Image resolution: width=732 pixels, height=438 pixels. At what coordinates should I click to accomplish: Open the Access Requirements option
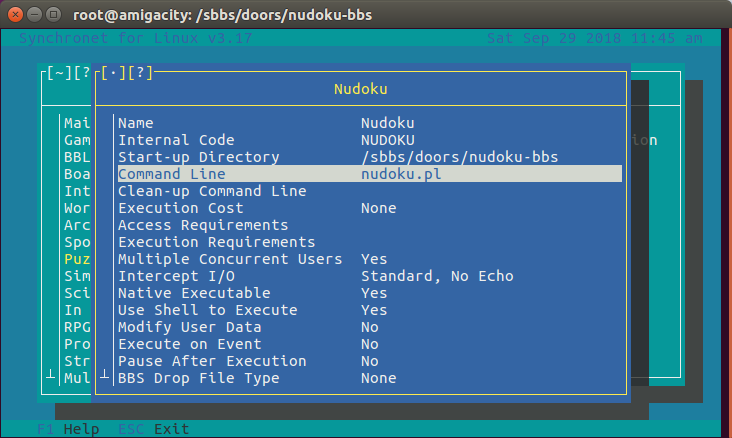[x=370, y=225]
